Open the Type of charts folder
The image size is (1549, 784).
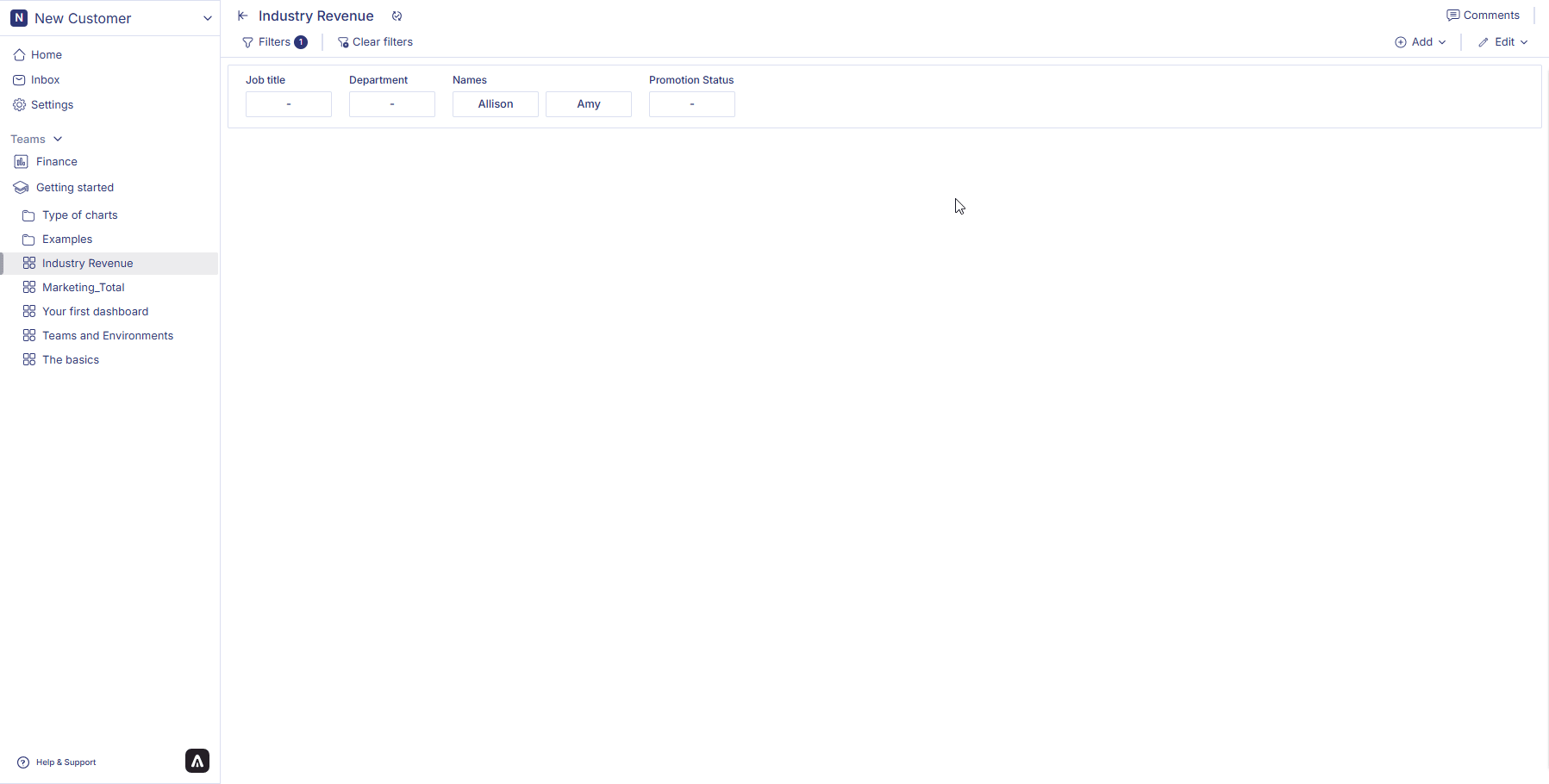click(80, 215)
